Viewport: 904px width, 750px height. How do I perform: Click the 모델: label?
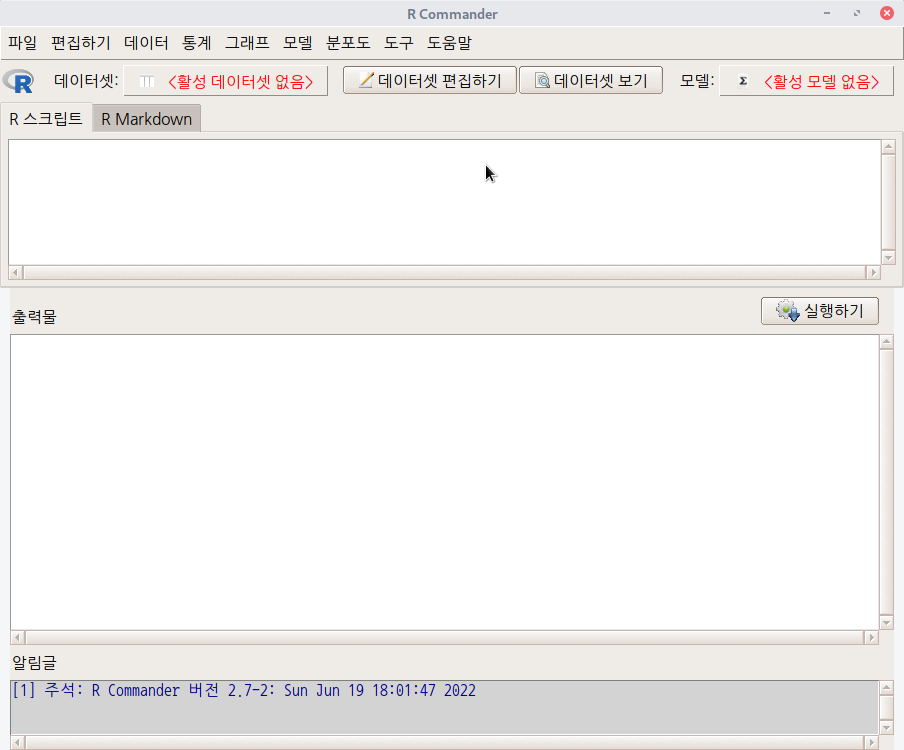[696, 81]
